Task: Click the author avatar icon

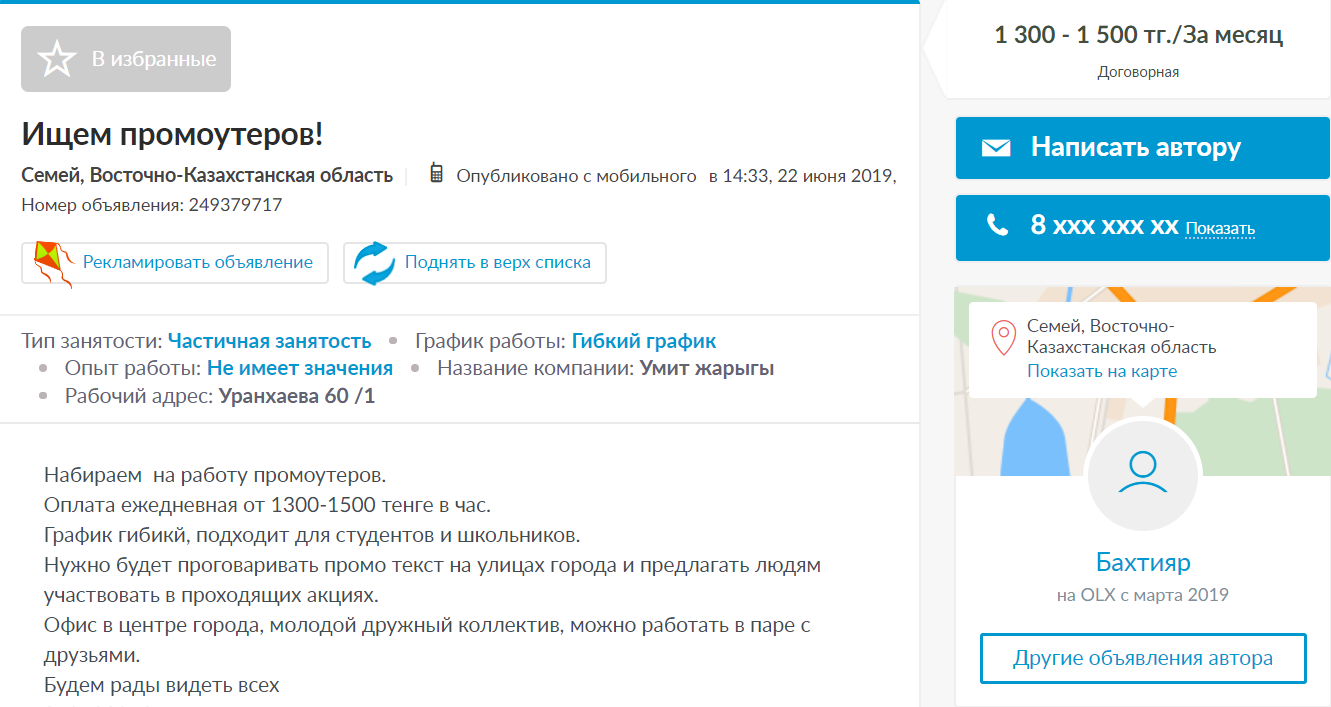Action: coord(1142,473)
